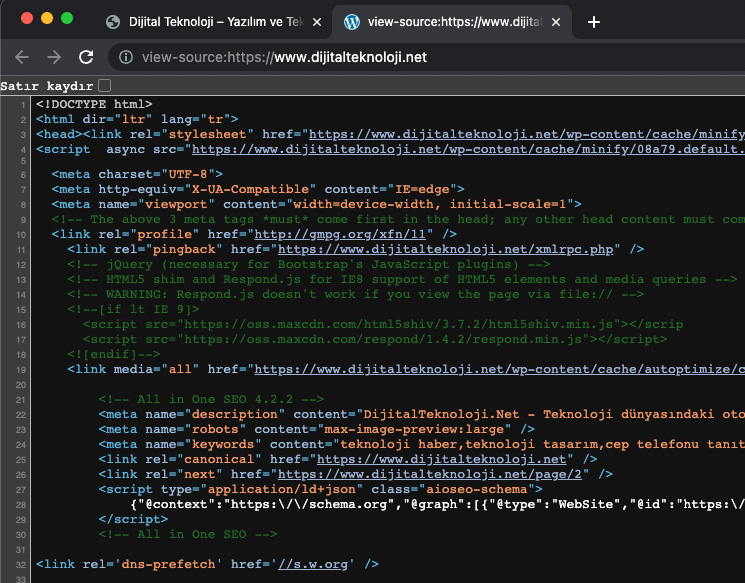
Task: Close the Dijital Teknoloji tab
Action: tap(317, 22)
